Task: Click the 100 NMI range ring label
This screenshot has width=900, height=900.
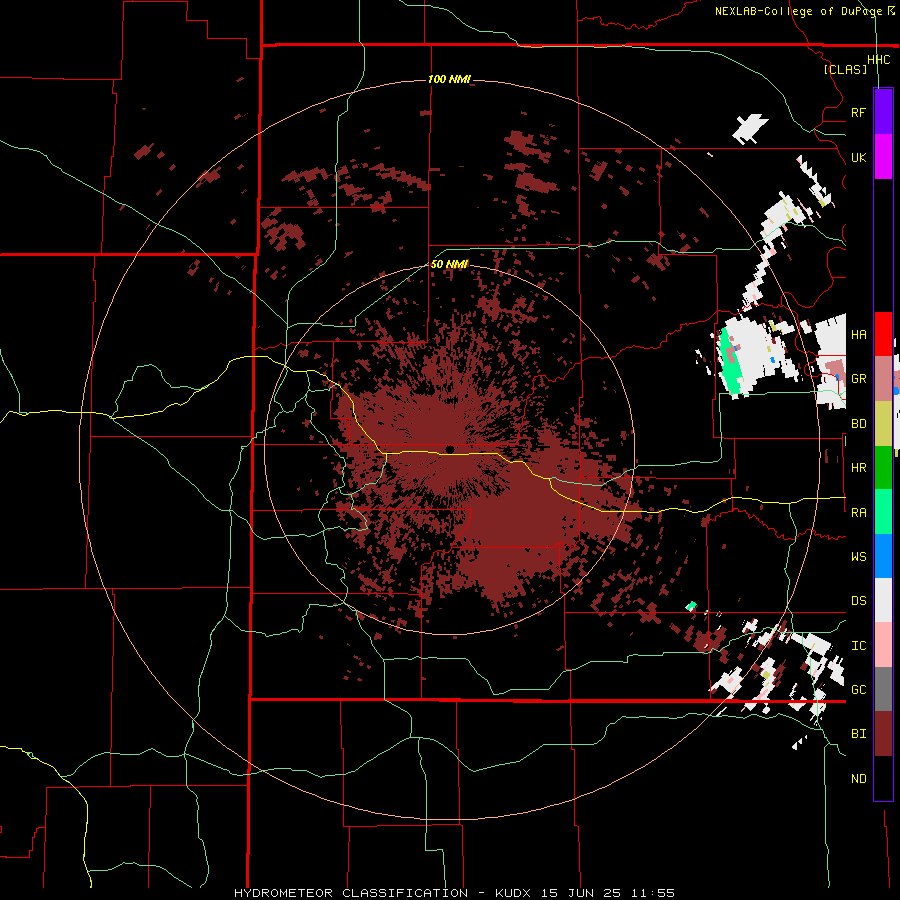Action: pos(449,79)
